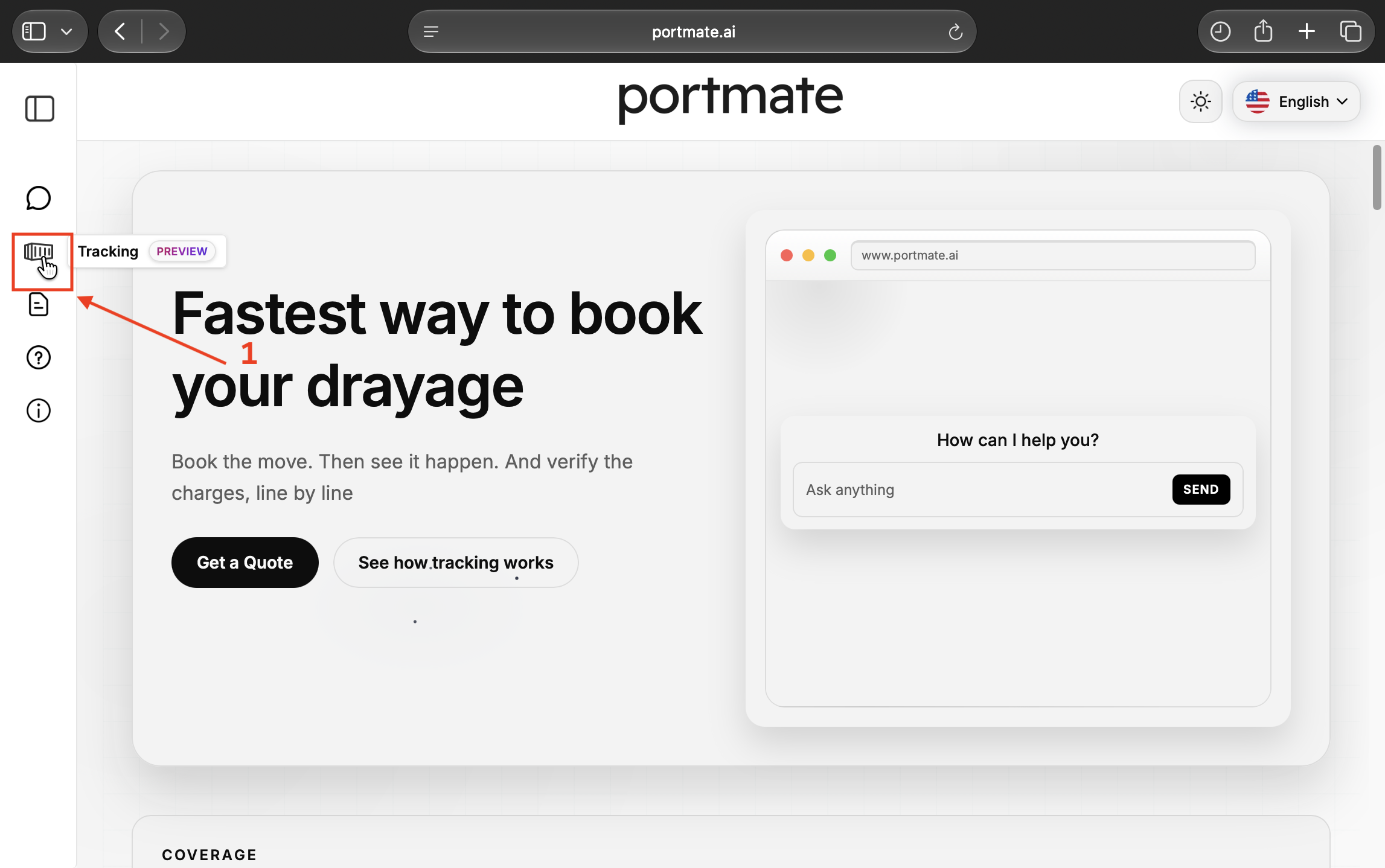Click the Safari share icon
Screen dimensions: 1385x868
[x=1263, y=31]
